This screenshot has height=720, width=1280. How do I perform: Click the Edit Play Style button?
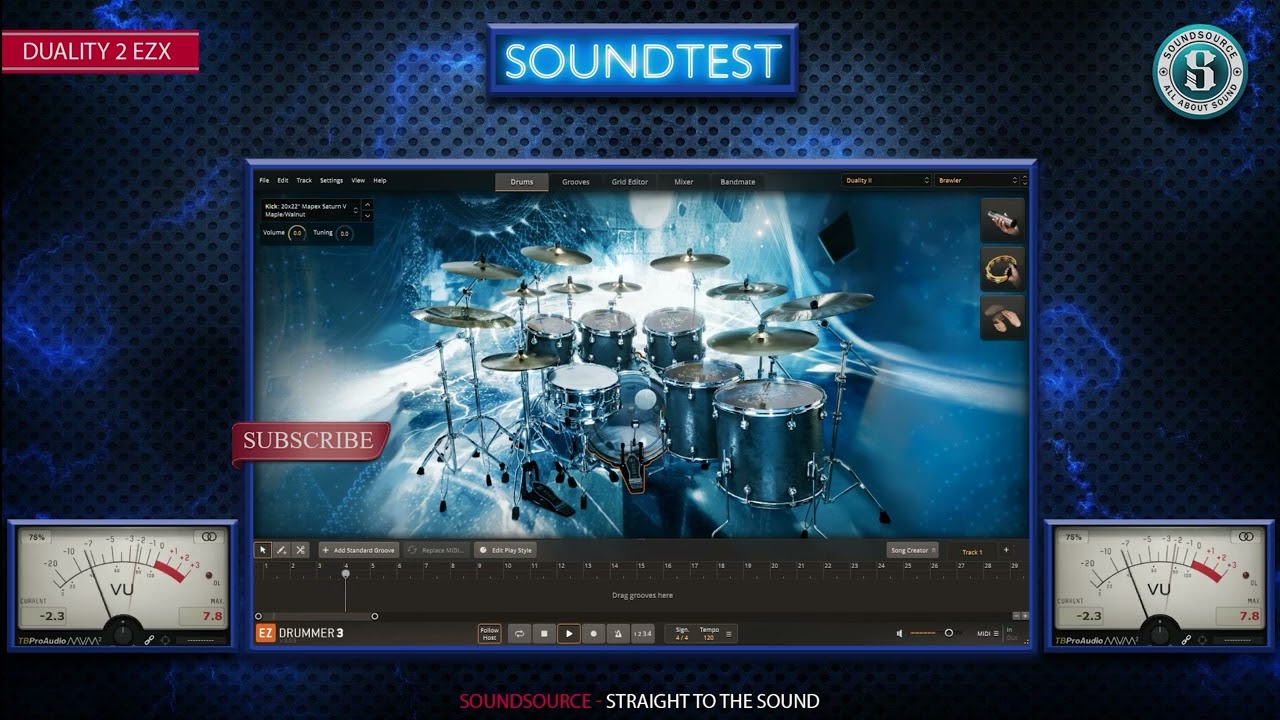[506, 550]
